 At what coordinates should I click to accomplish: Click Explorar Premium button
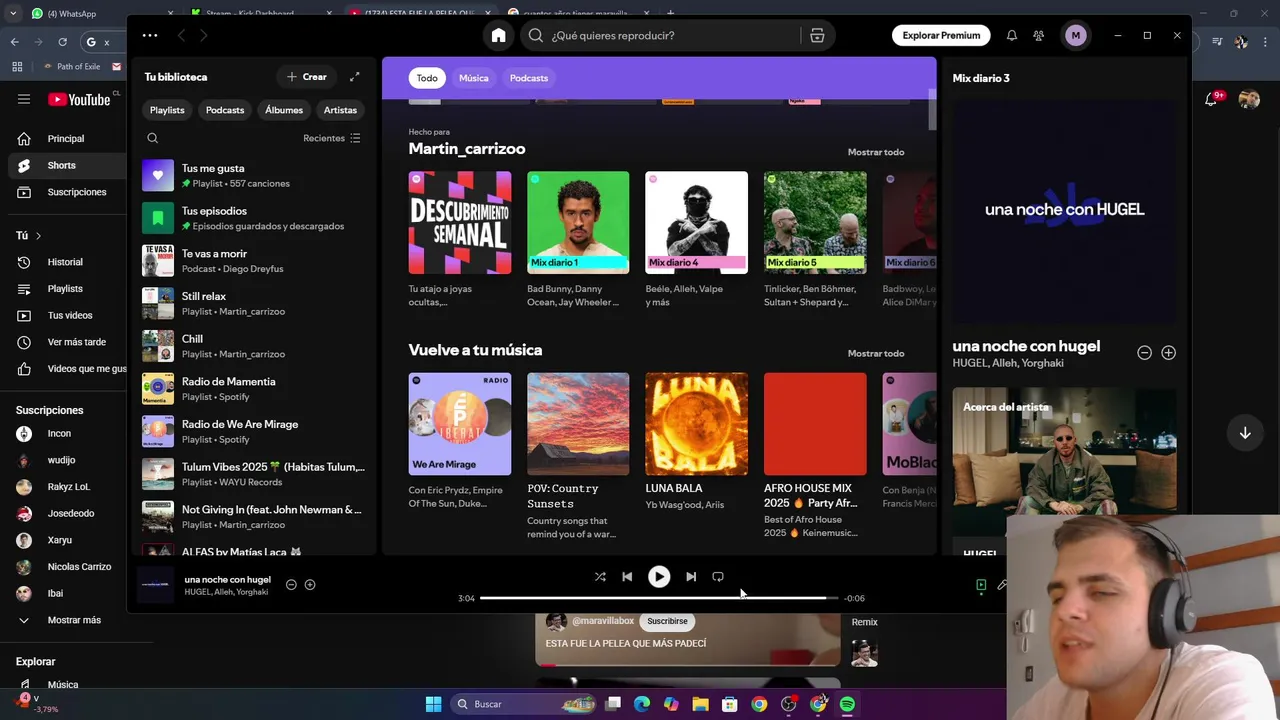[941, 35]
